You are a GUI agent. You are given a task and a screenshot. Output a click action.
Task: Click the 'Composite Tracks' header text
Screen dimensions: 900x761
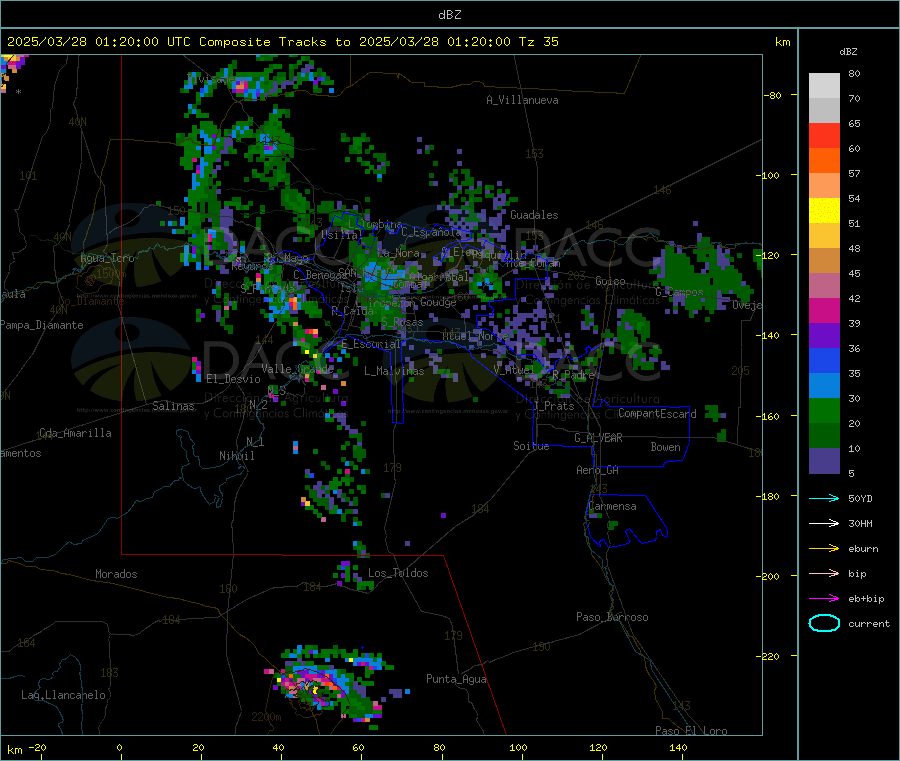coord(263,42)
